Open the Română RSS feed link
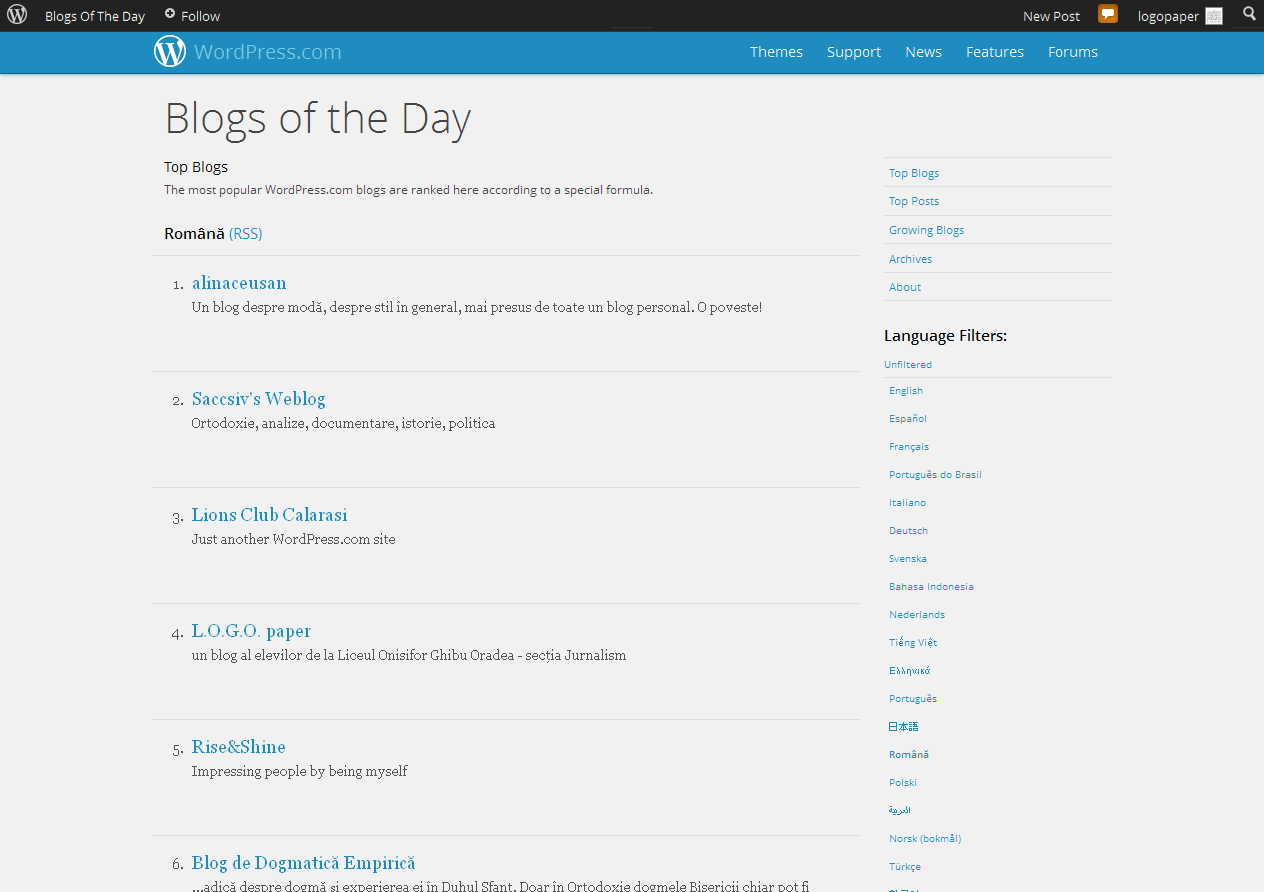This screenshot has height=892, width=1264. click(x=245, y=234)
